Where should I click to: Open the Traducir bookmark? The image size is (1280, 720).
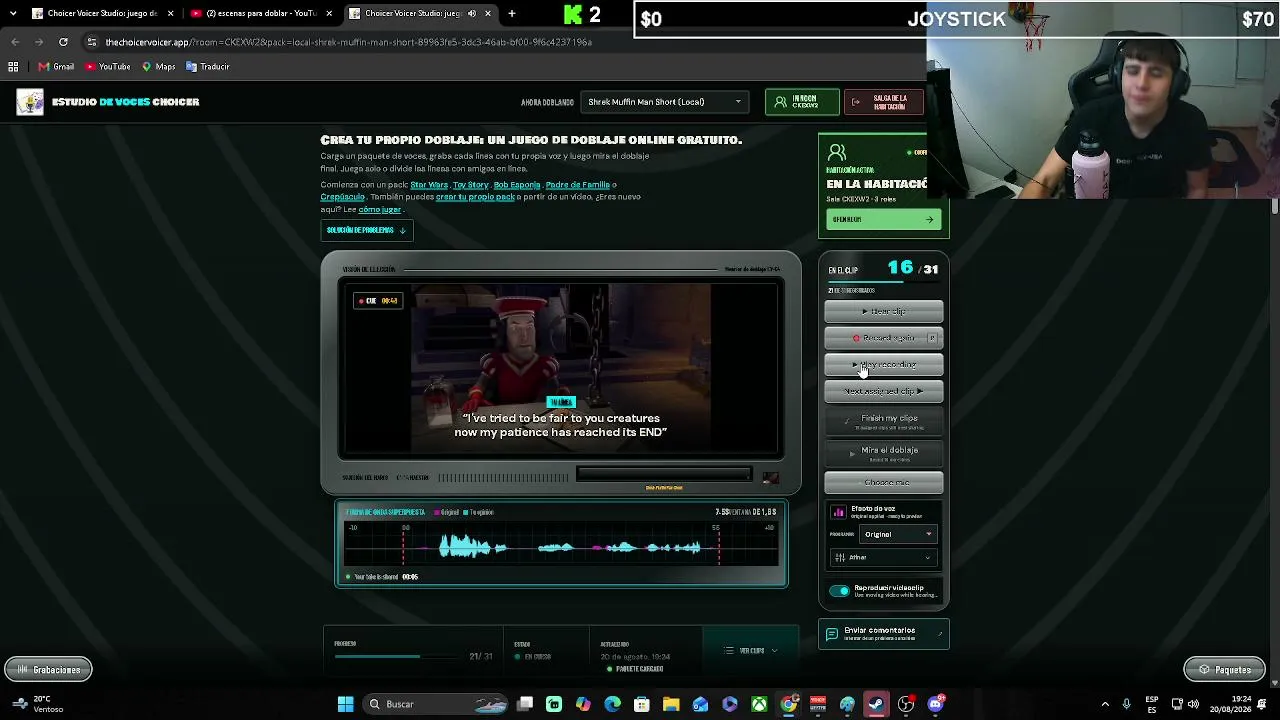[x=208, y=67]
